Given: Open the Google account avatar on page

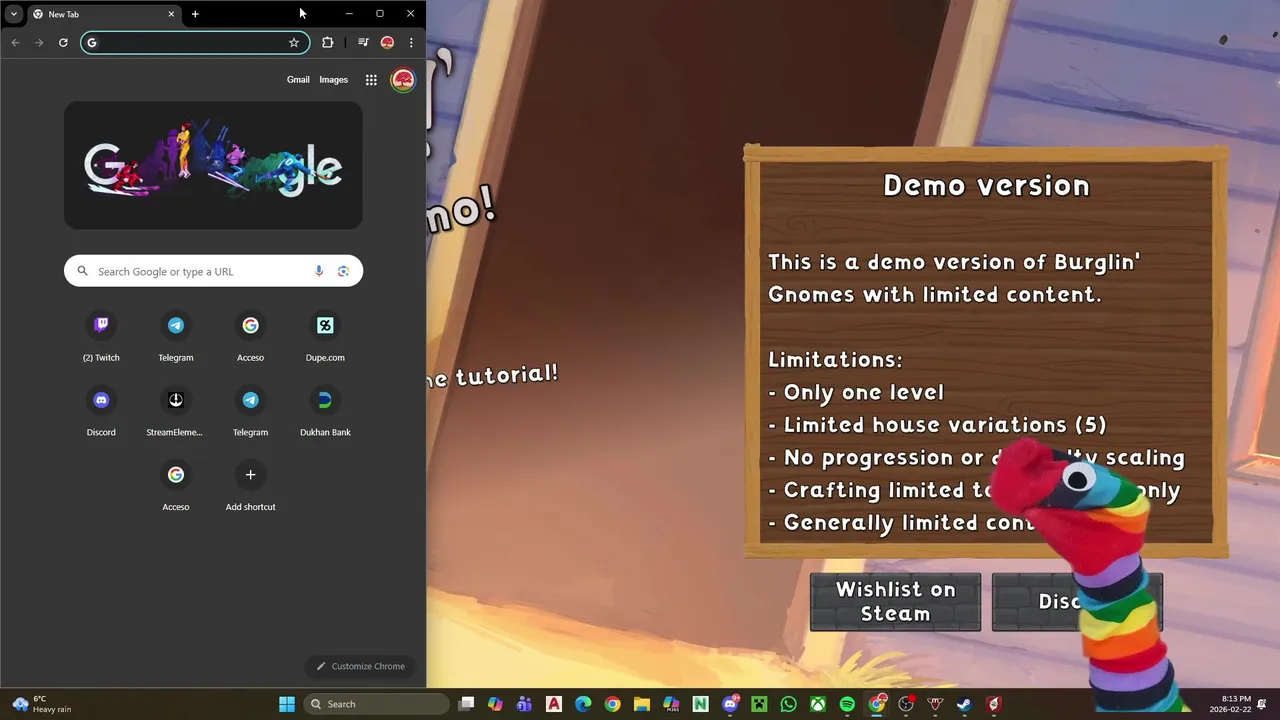Looking at the screenshot, I should (403, 80).
